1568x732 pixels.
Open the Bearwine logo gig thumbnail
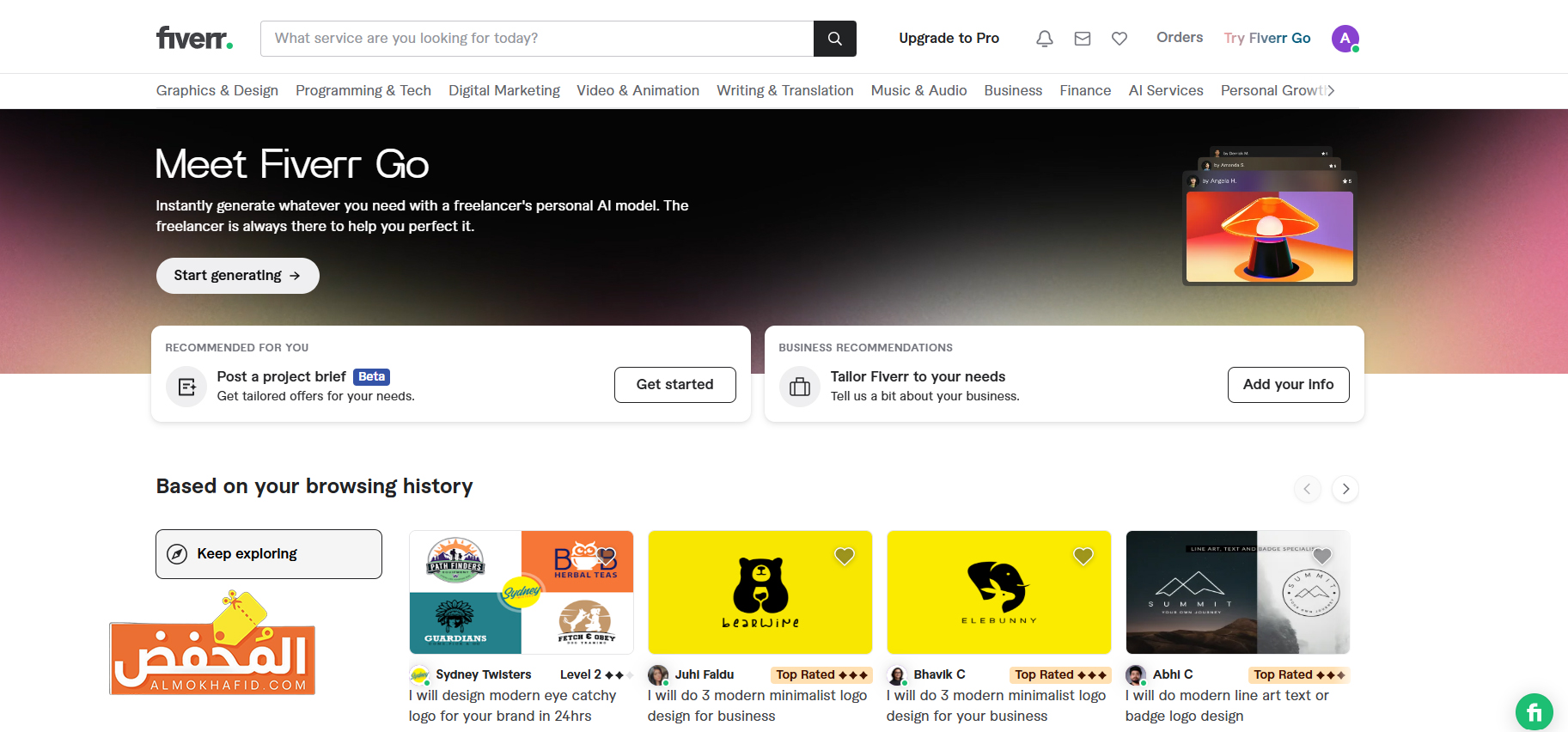click(x=760, y=592)
